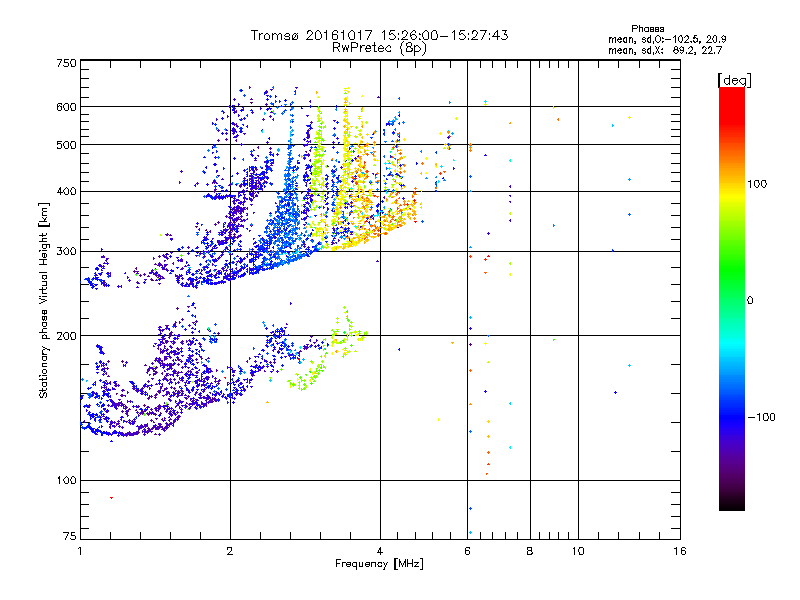Screen dimensions: 800x600
Task: Click the "Frequency [MHz]" axis label
Action: 379,564
